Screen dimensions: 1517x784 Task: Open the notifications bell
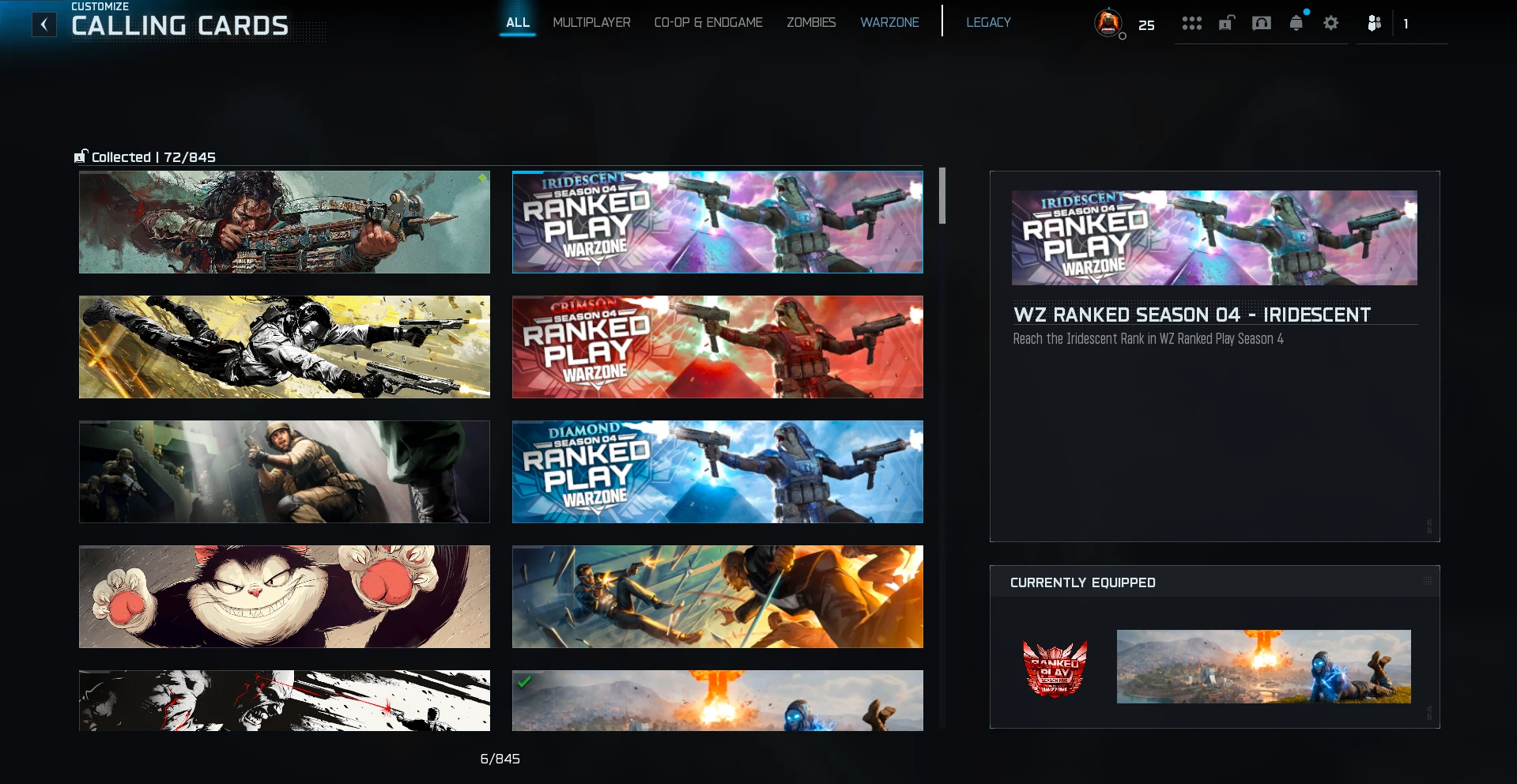(1296, 23)
